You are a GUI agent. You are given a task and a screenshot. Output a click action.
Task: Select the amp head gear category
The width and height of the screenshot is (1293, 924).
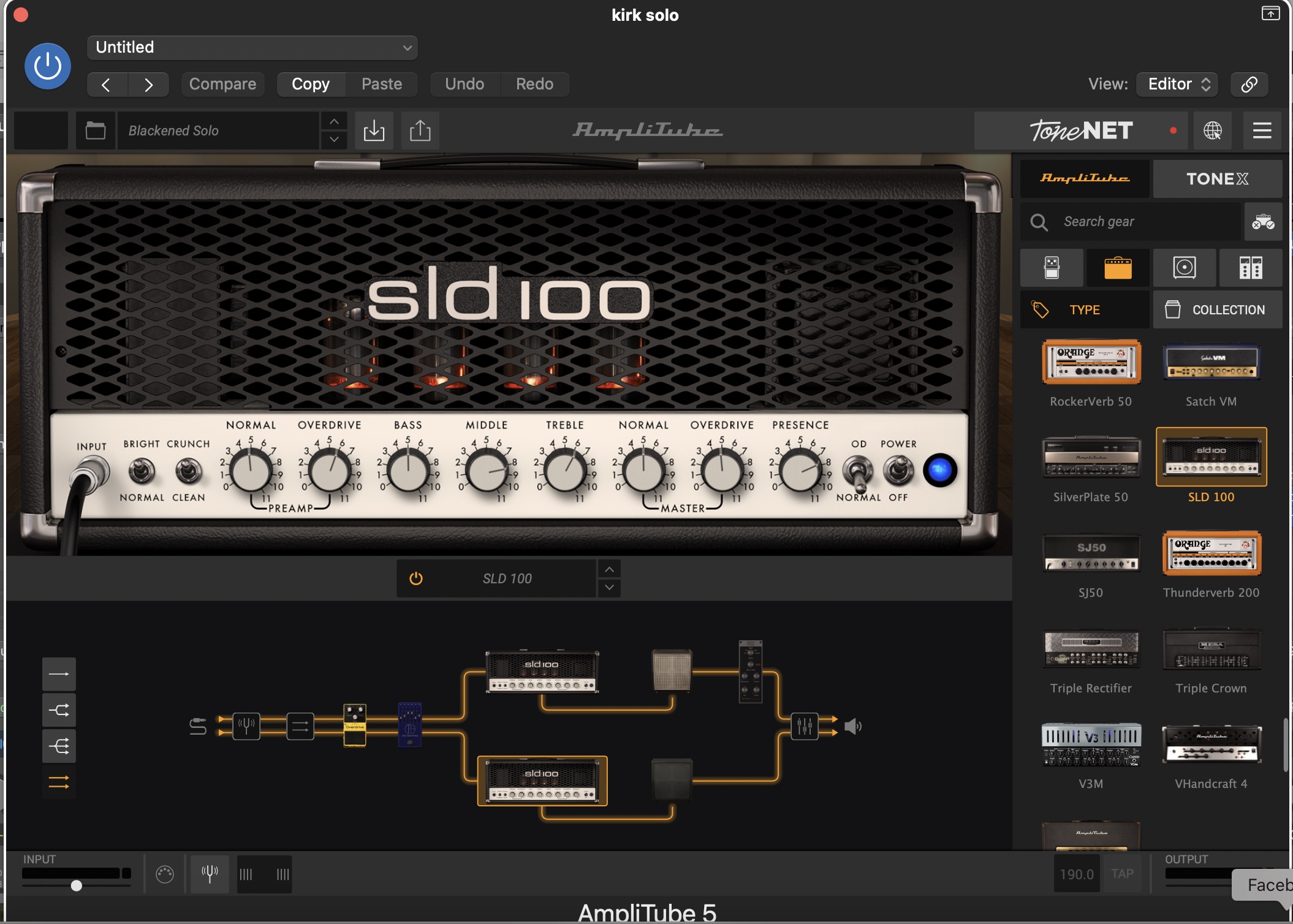point(1118,268)
